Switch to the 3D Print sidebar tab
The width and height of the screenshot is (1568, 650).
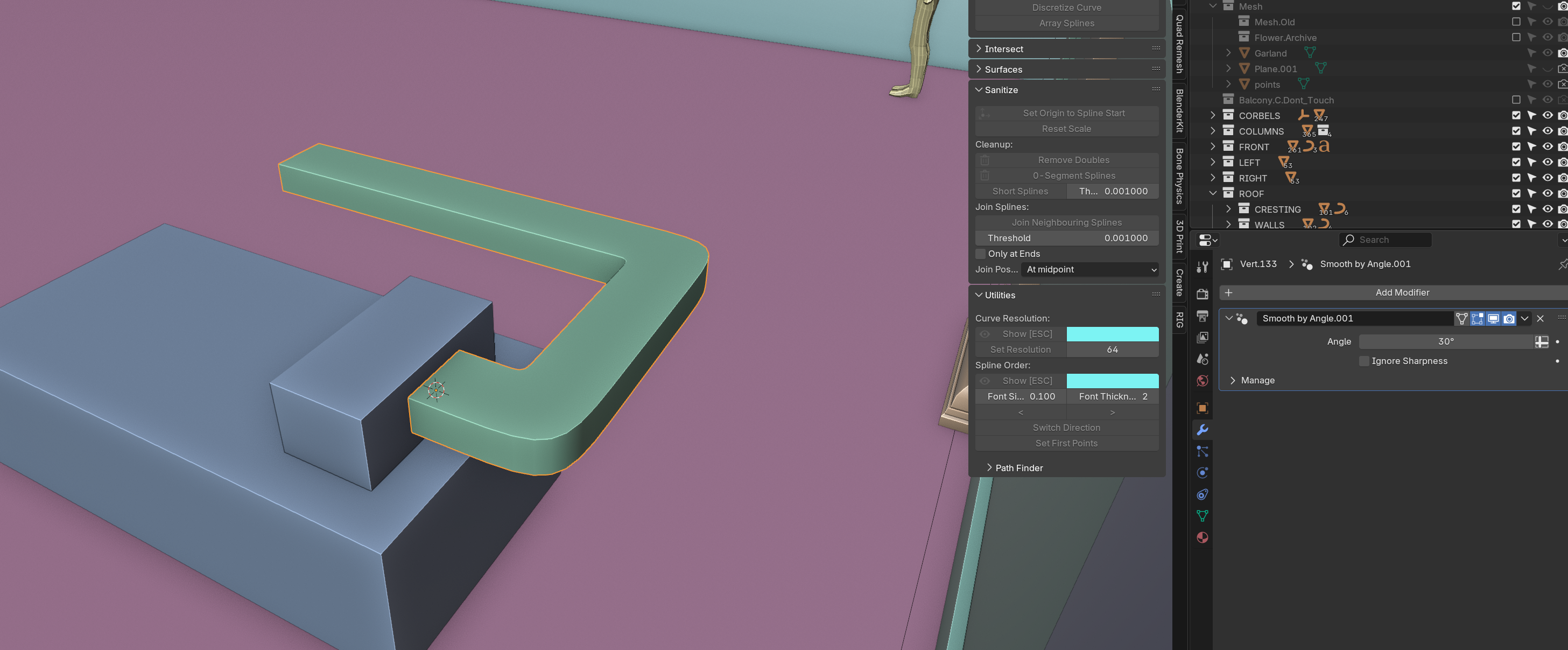coord(1179,236)
